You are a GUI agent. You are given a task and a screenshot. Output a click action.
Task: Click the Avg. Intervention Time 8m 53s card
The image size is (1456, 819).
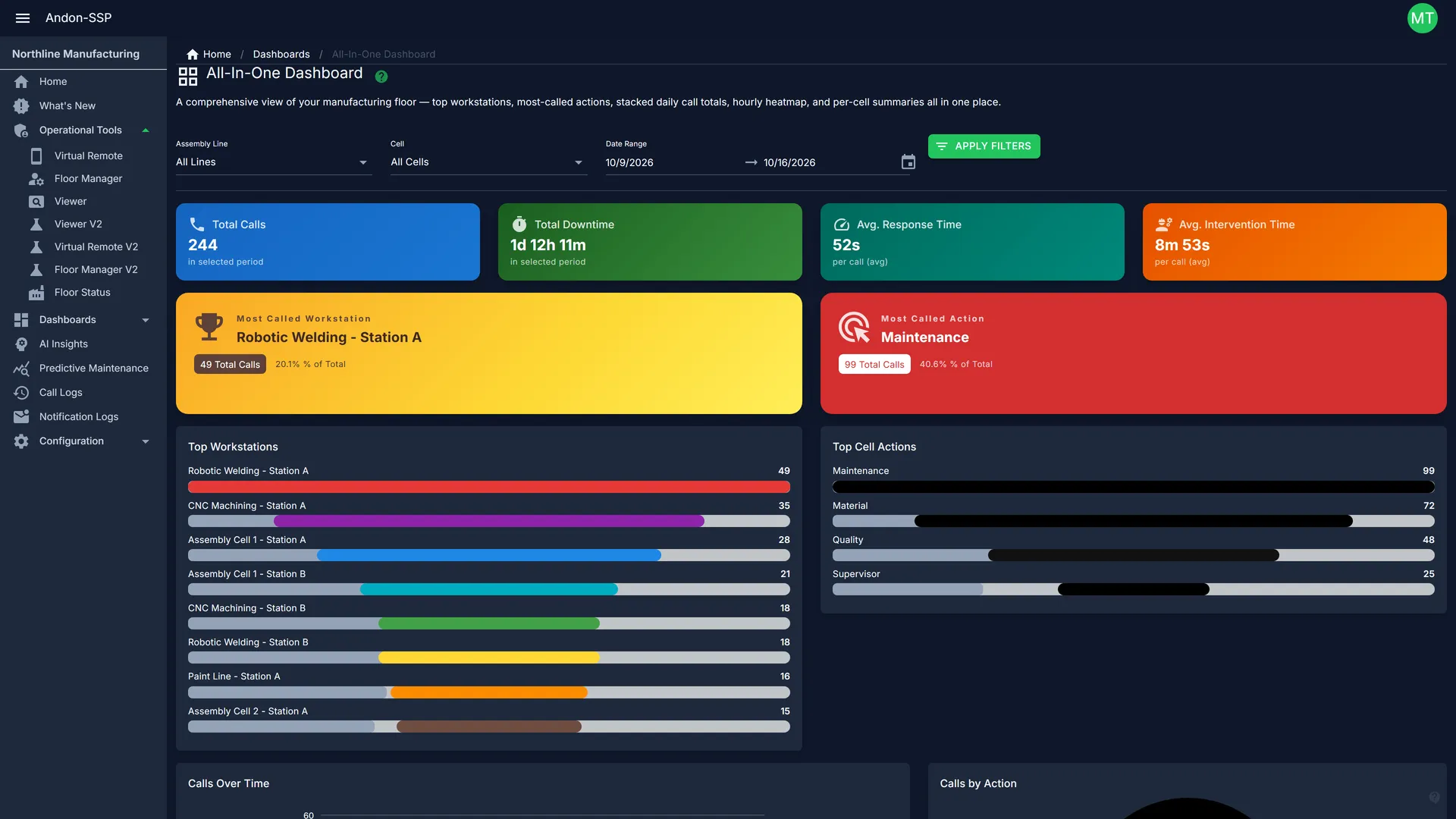click(x=1294, y=242)
